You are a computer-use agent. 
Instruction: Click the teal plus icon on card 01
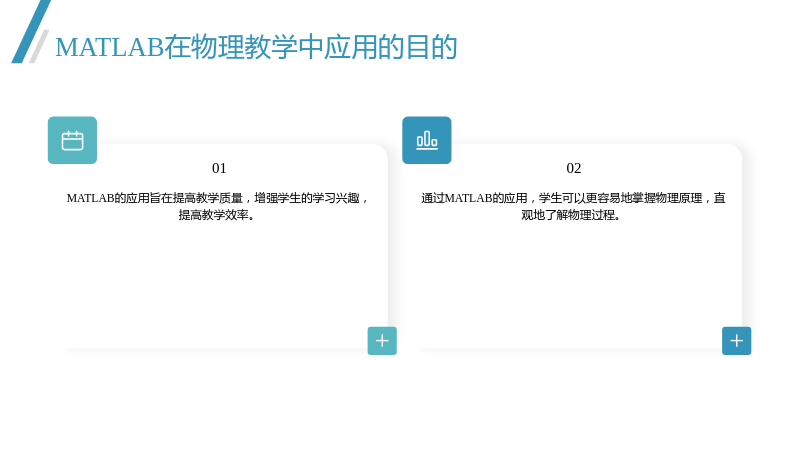click(x=382, y=341)
